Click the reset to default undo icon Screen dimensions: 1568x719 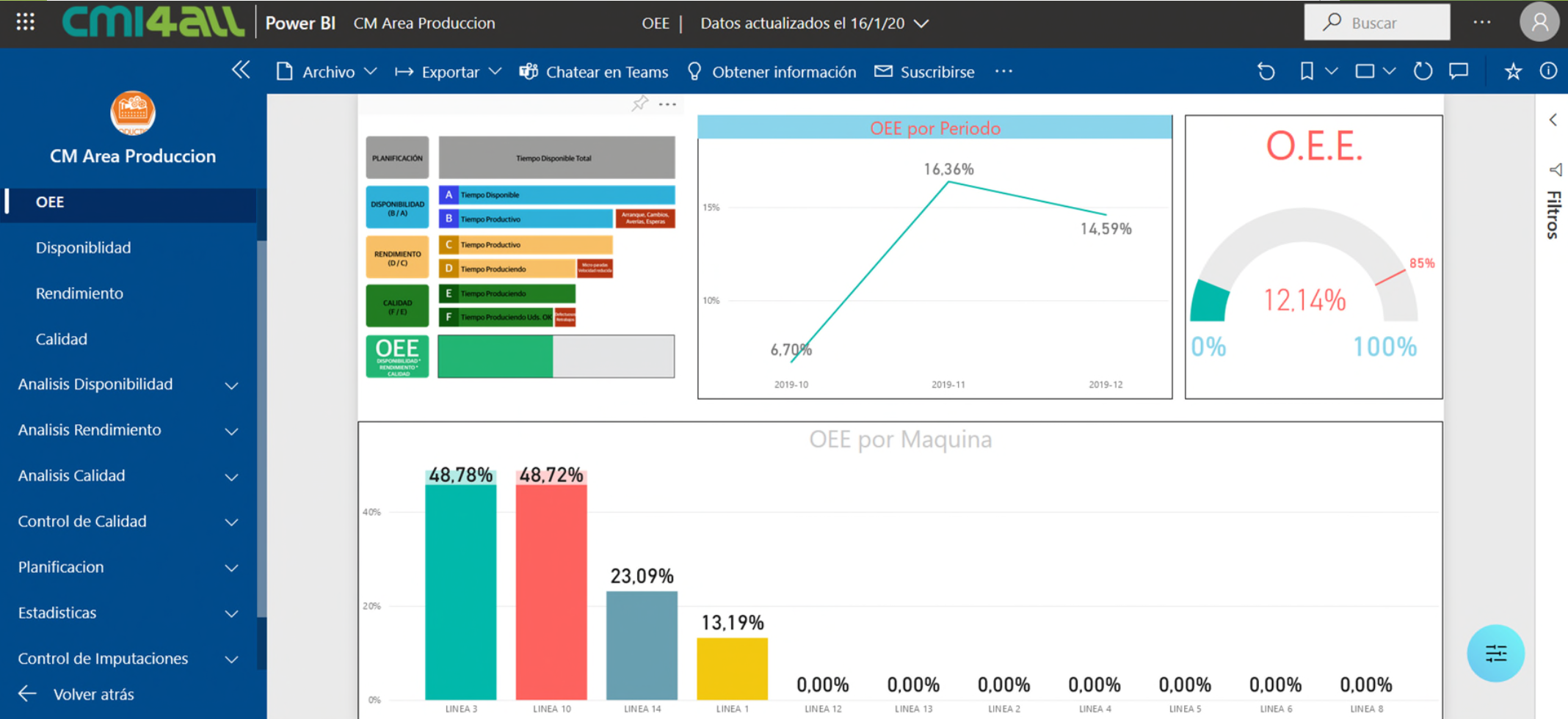(x=1266, y=71)
